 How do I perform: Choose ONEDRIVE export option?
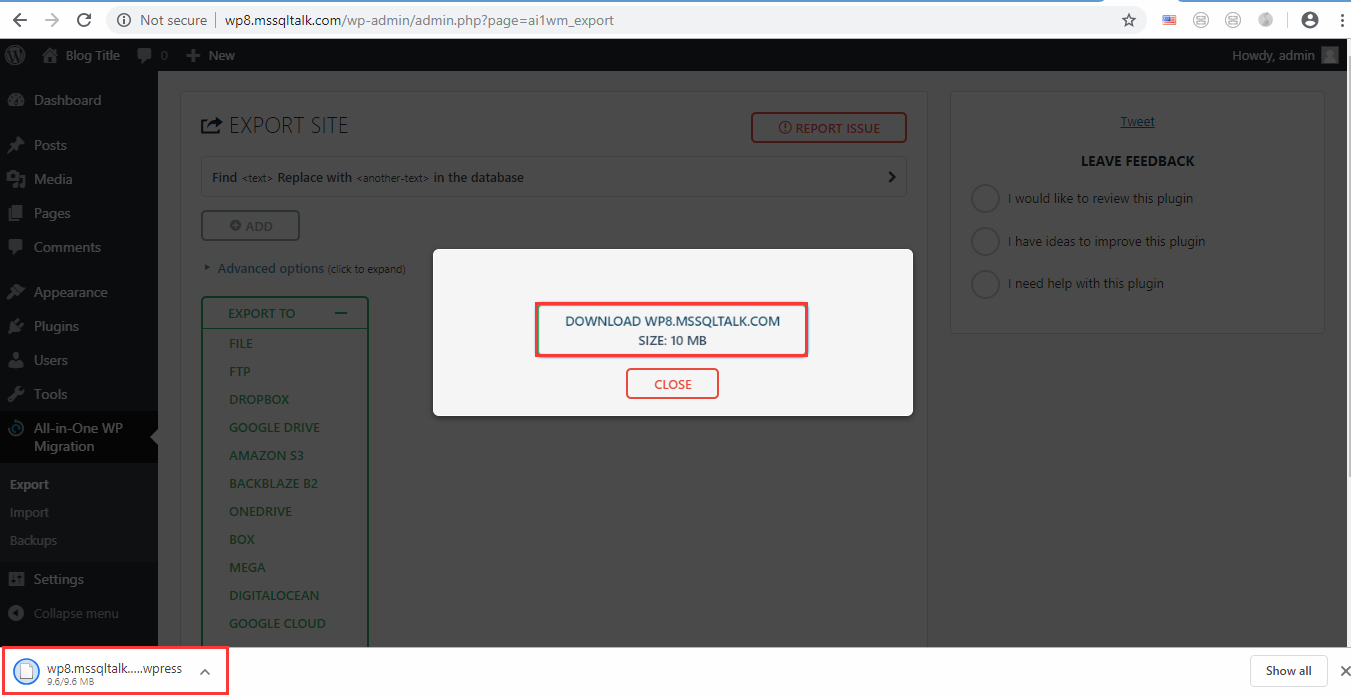point(260,511)
